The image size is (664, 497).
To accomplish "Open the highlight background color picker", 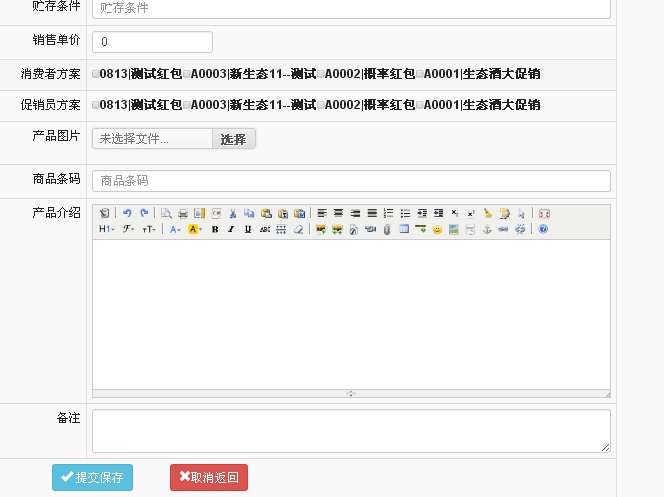I will [x=195, y=229].
